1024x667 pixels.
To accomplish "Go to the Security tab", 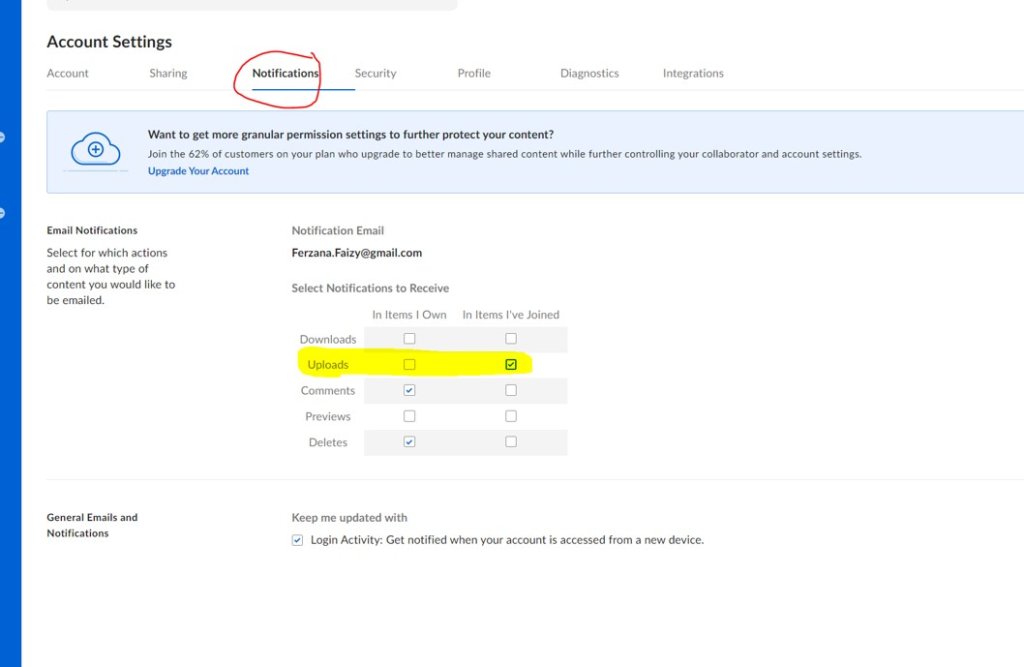I will tap(375, 73).
